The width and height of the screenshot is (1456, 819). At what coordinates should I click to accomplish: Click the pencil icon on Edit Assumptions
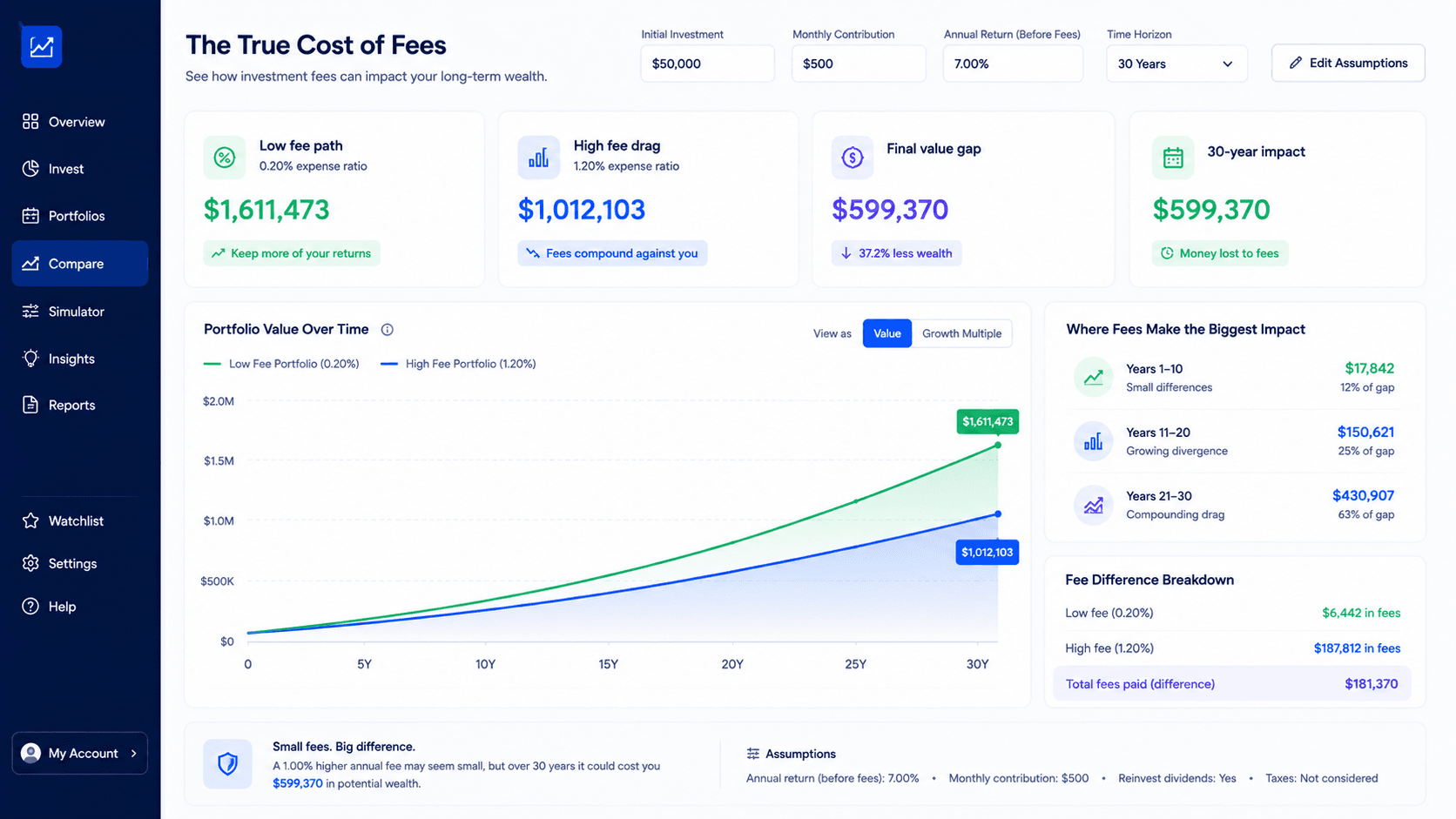1296,63
